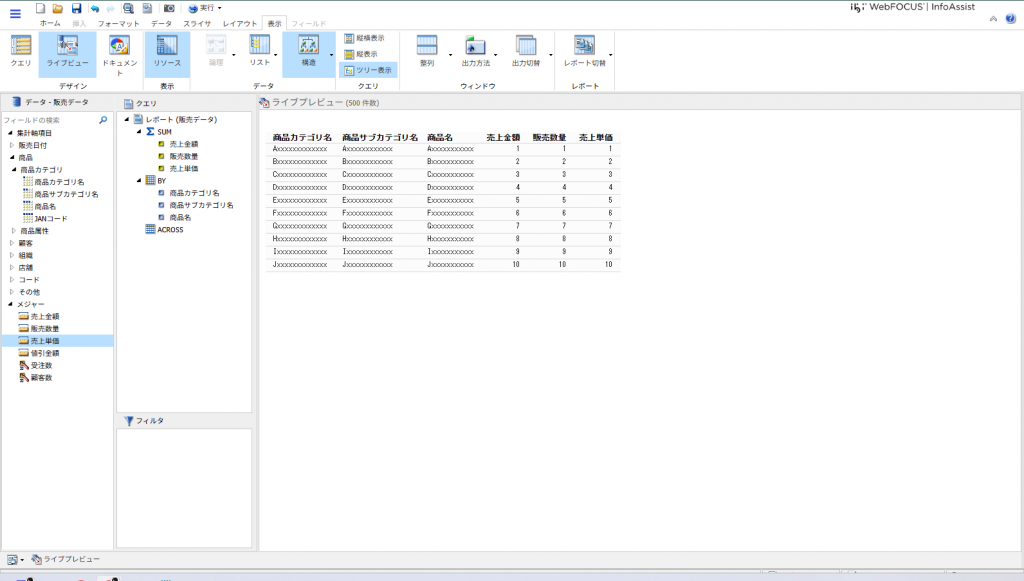Viewport: 1024px width, 581px height.
Task: Open the レイアウト ribbon tab
Action: 240,22
